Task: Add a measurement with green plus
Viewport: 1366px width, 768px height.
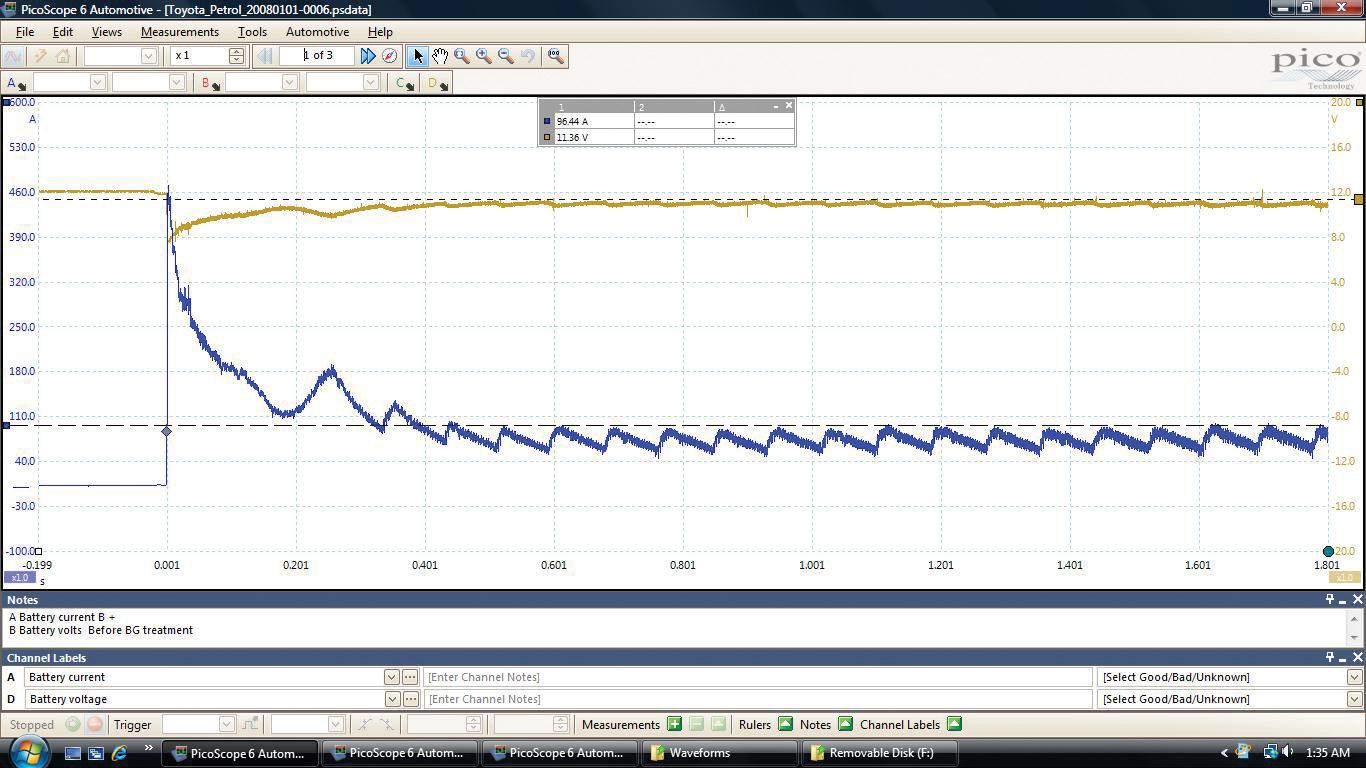Action: (x=674, y=725)
